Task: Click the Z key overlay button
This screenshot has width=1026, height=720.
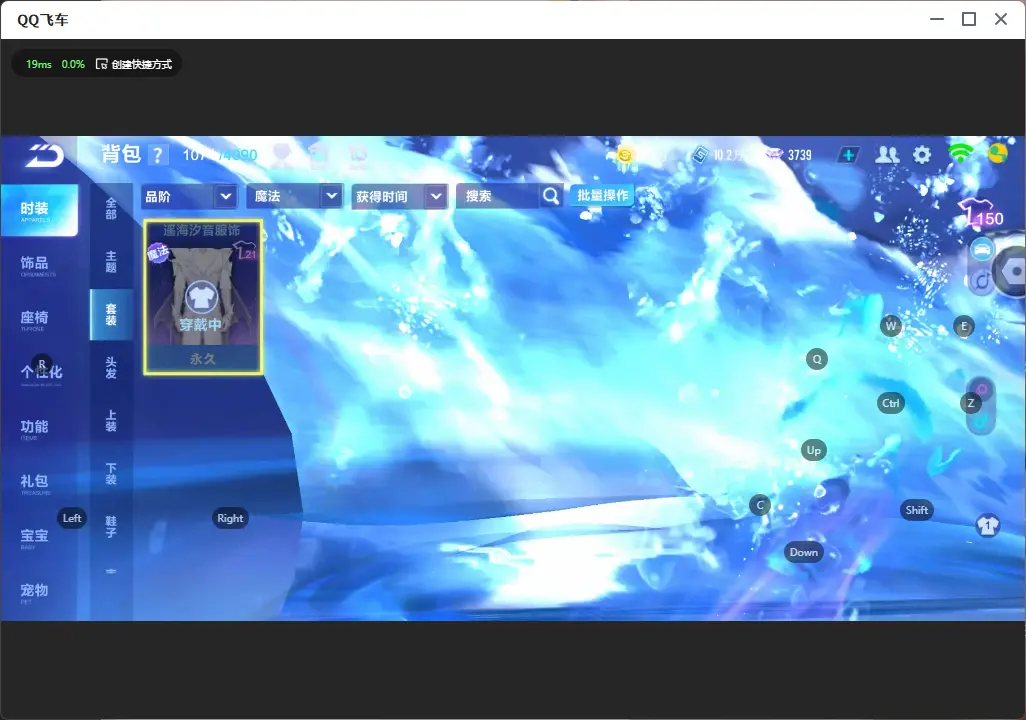Action: 971,403
